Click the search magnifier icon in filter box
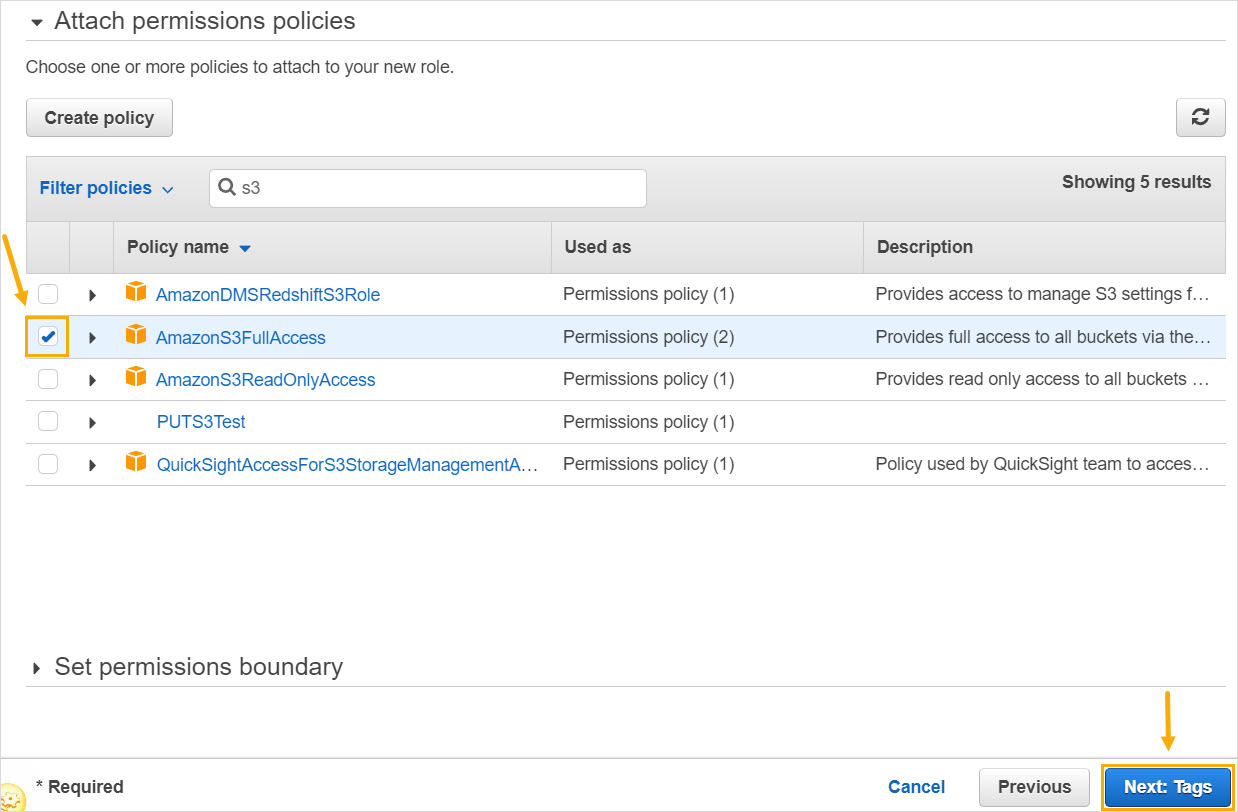This screenshot has width=1238, height=812. click(x=227, y=187)
